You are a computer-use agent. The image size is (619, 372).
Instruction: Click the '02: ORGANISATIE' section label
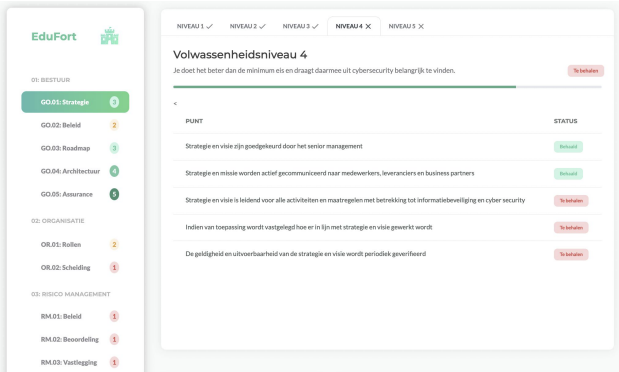[x=58, y=221]
